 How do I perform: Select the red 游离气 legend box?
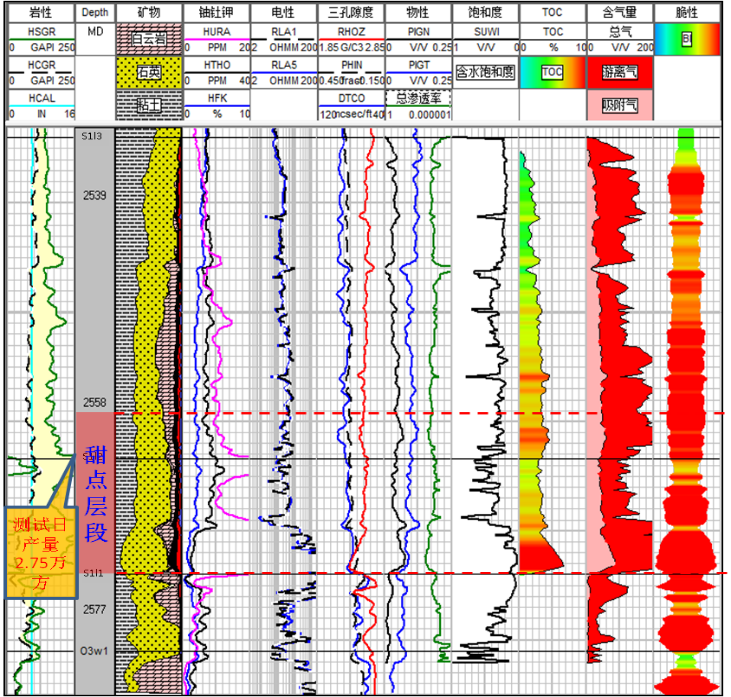[620, 72]
